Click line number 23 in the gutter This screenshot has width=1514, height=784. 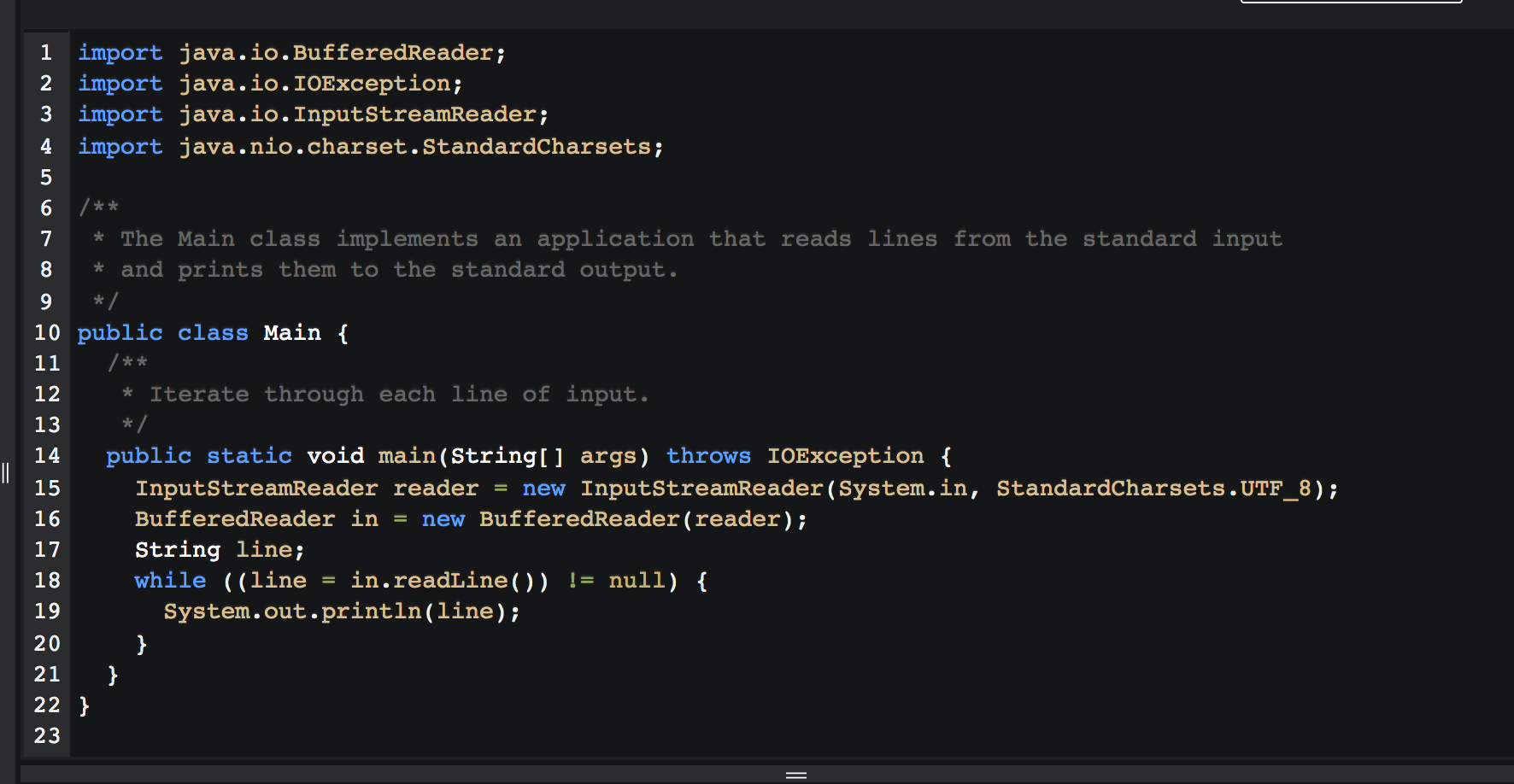[x=46, y=735]
